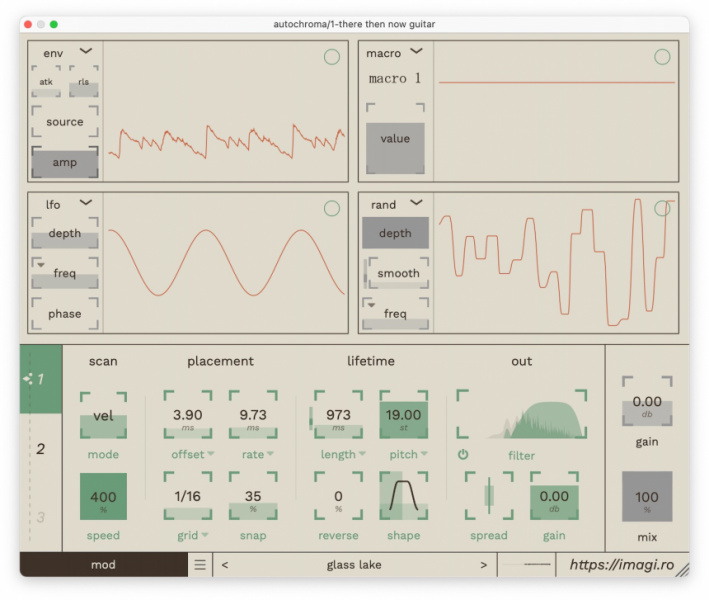Image resolution: width=709 pixels, height=600 pixels.
Task: Click the mix 100 percent box
Action: coord(647,497)
